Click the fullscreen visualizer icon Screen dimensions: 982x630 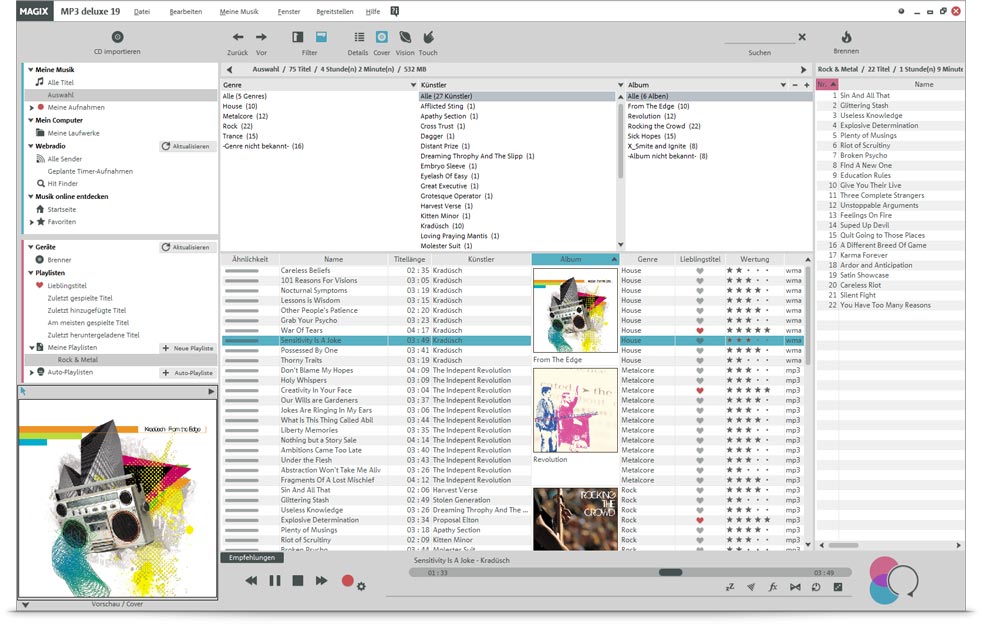(x=838, y=587)
